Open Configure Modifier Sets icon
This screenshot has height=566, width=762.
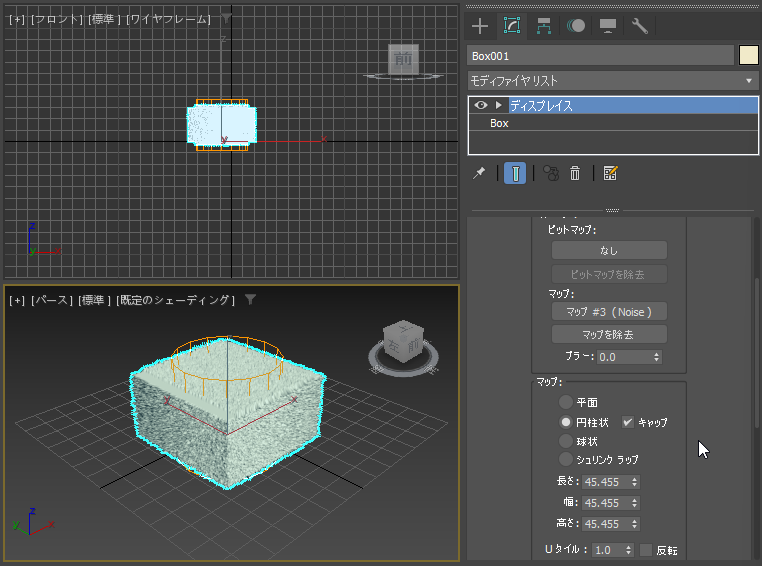pyautogui.click(x=610, y=173)
